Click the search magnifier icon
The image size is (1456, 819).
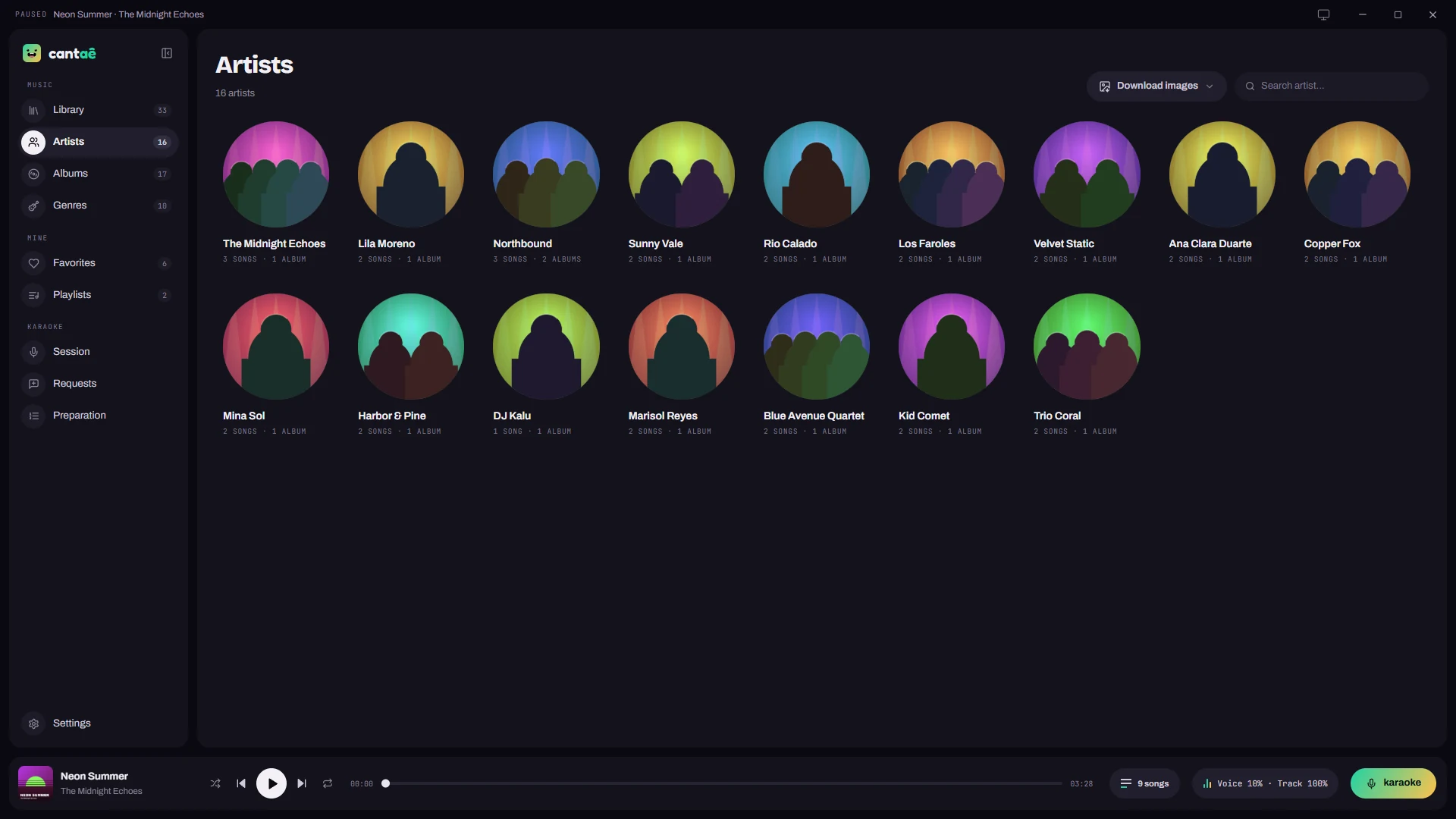[x=1250, y=86]
